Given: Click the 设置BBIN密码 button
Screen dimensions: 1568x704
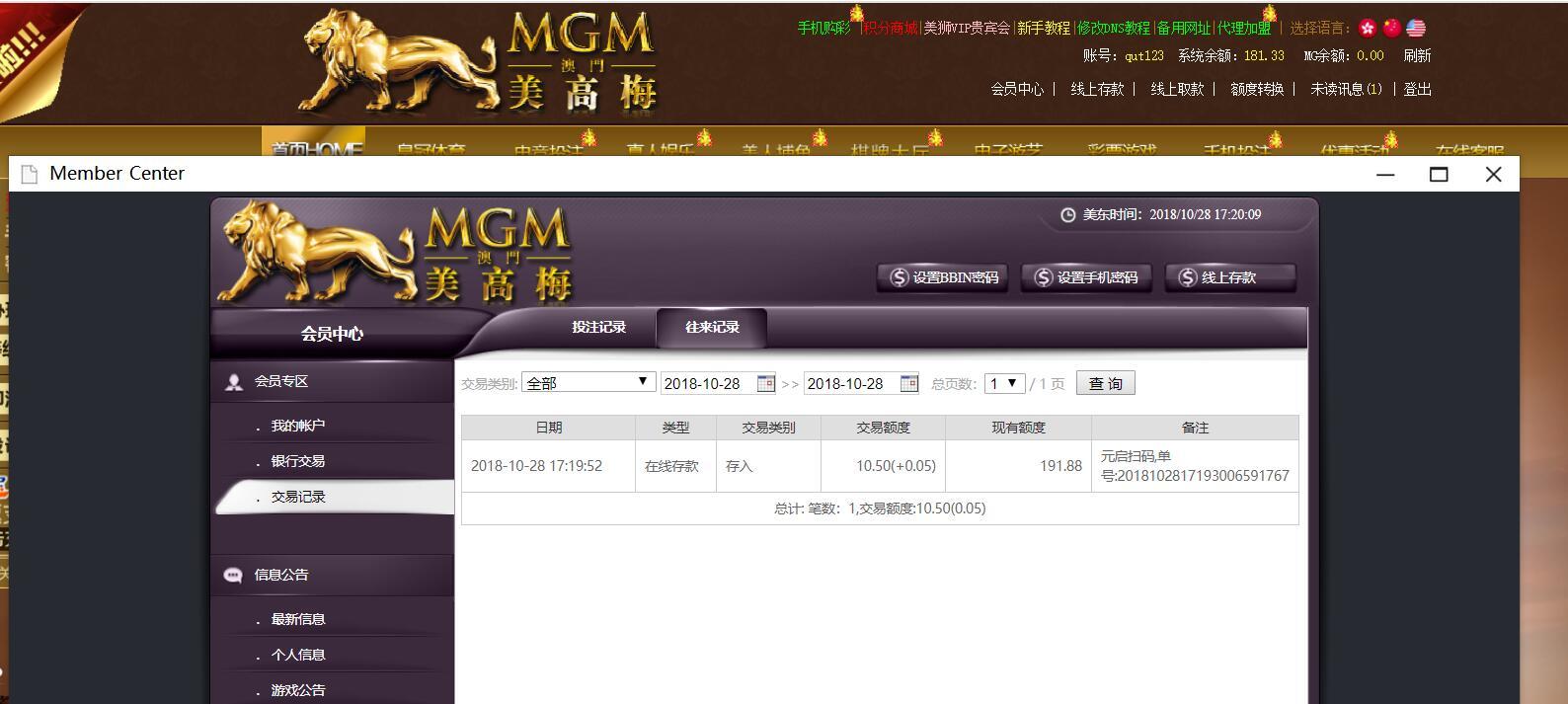Looking at the screenshot, I should pos(942,277).
